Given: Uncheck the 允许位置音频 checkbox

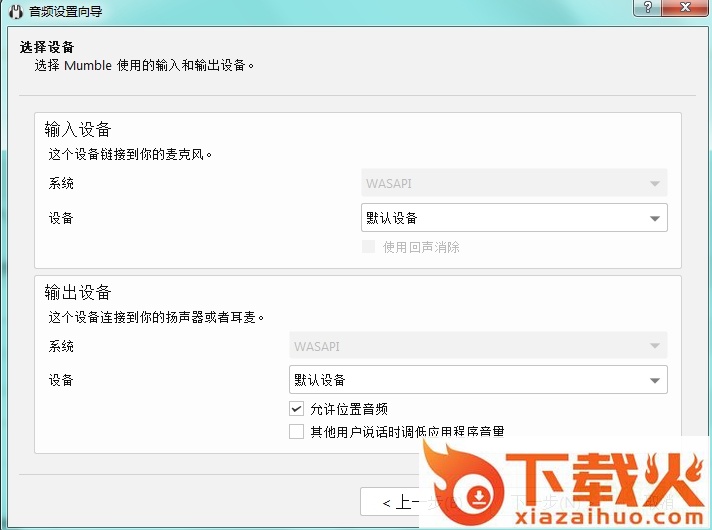Looking at the screenshot, I should click(296, 408).
